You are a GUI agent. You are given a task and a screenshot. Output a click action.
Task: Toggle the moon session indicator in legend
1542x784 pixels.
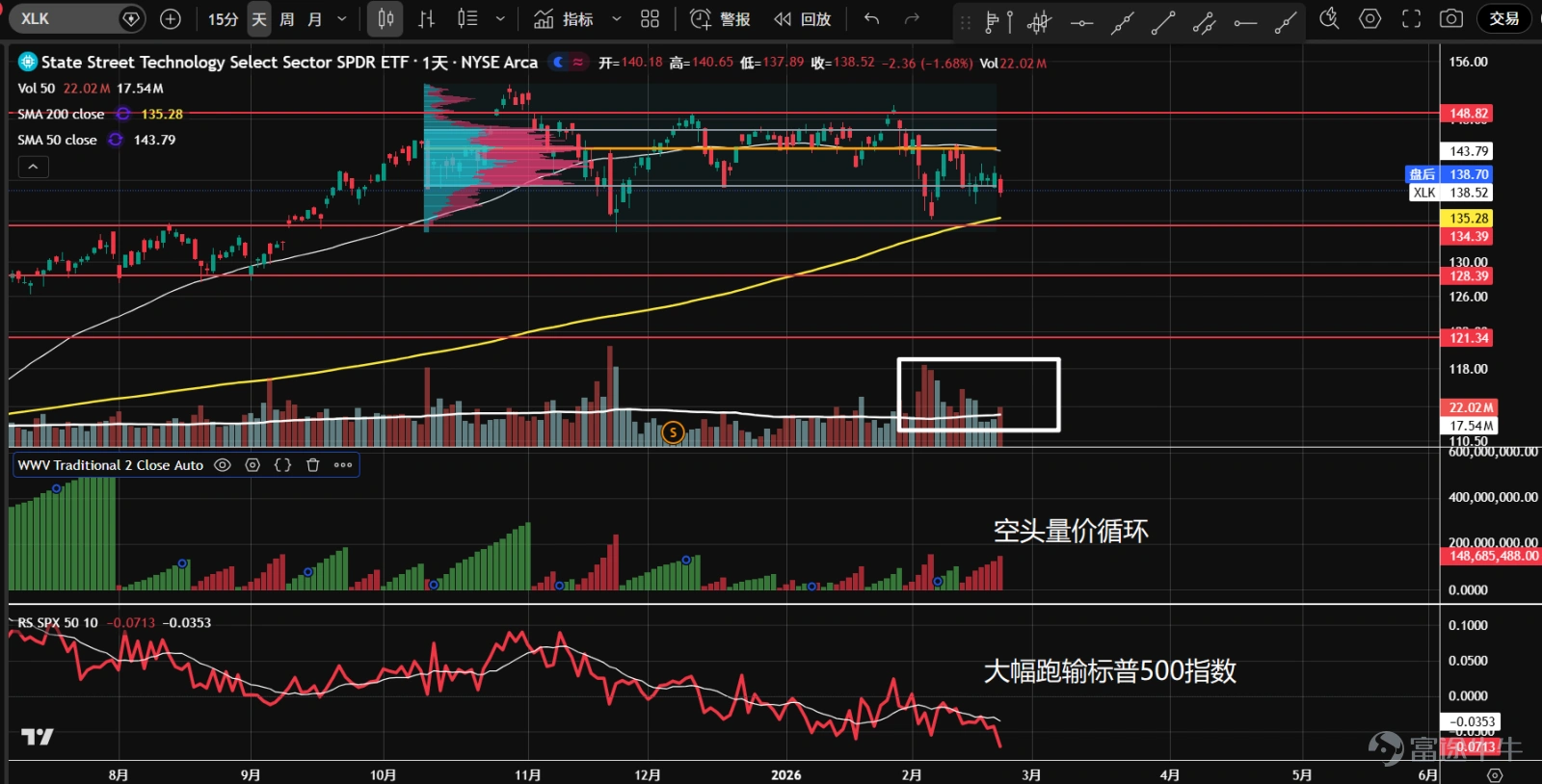point(558,62)
